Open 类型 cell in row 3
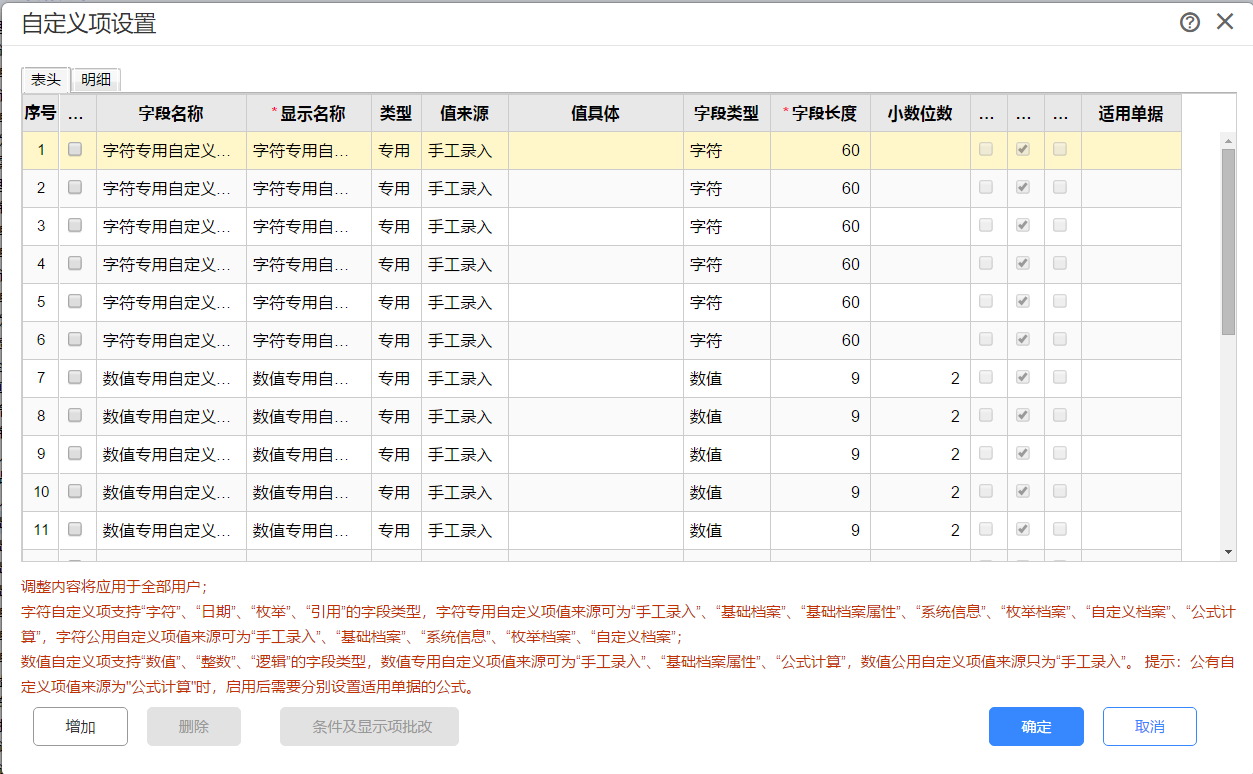The image size is (1253, 774). point(395,227)
